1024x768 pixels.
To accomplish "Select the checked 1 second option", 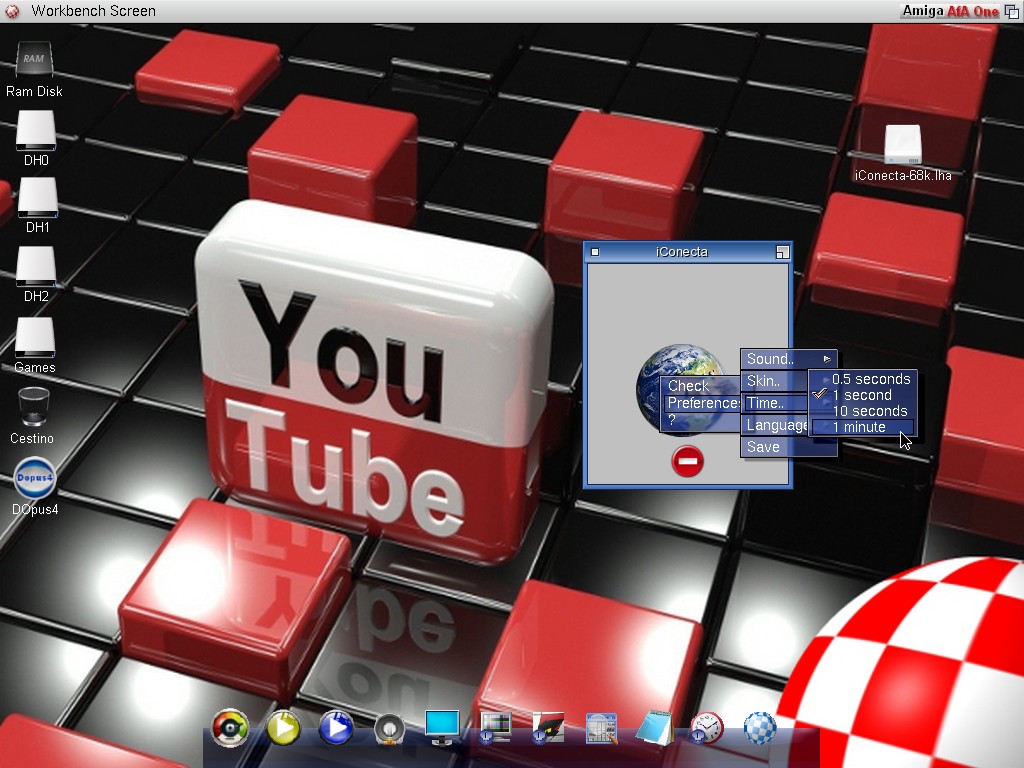I will point(861,395).
